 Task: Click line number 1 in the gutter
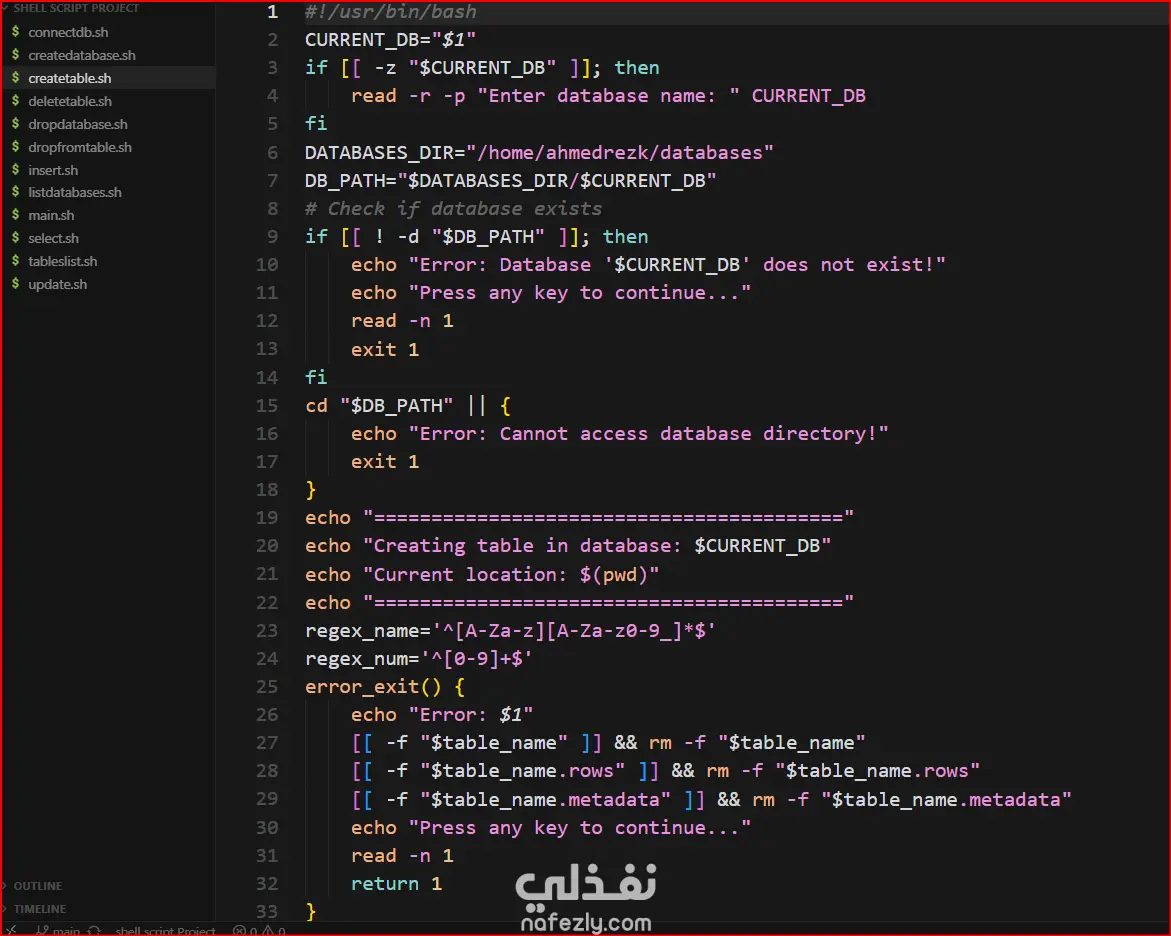tap(273, 12)
